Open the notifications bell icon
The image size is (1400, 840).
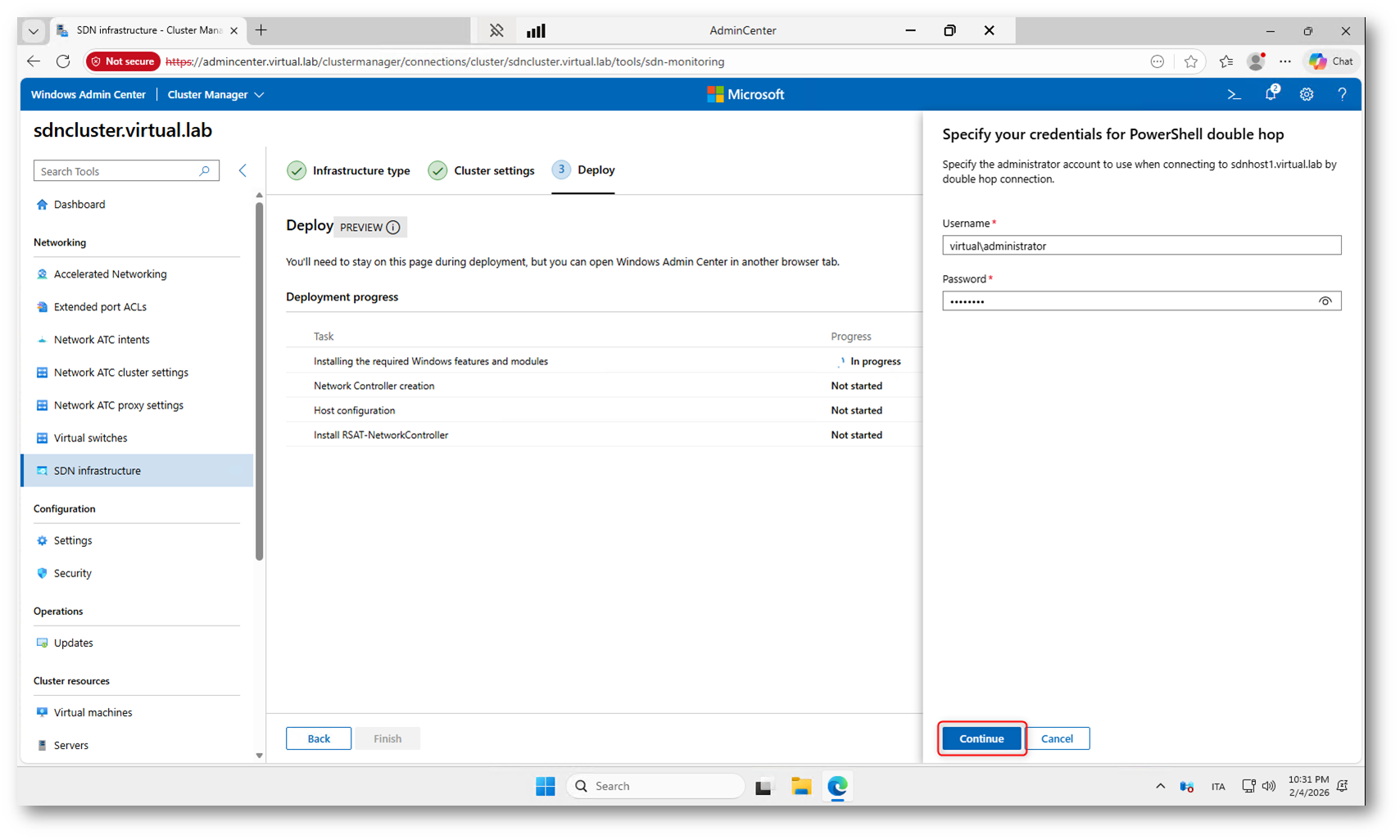(x=1271, y=94)
